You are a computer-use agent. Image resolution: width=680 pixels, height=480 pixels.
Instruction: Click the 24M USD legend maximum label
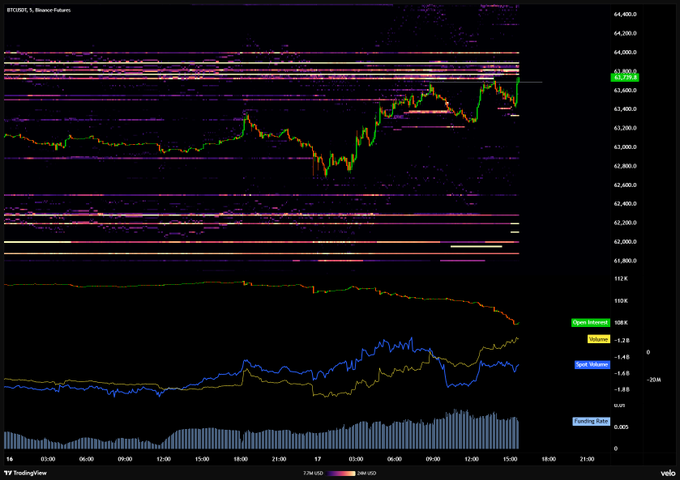coord(367,473)
